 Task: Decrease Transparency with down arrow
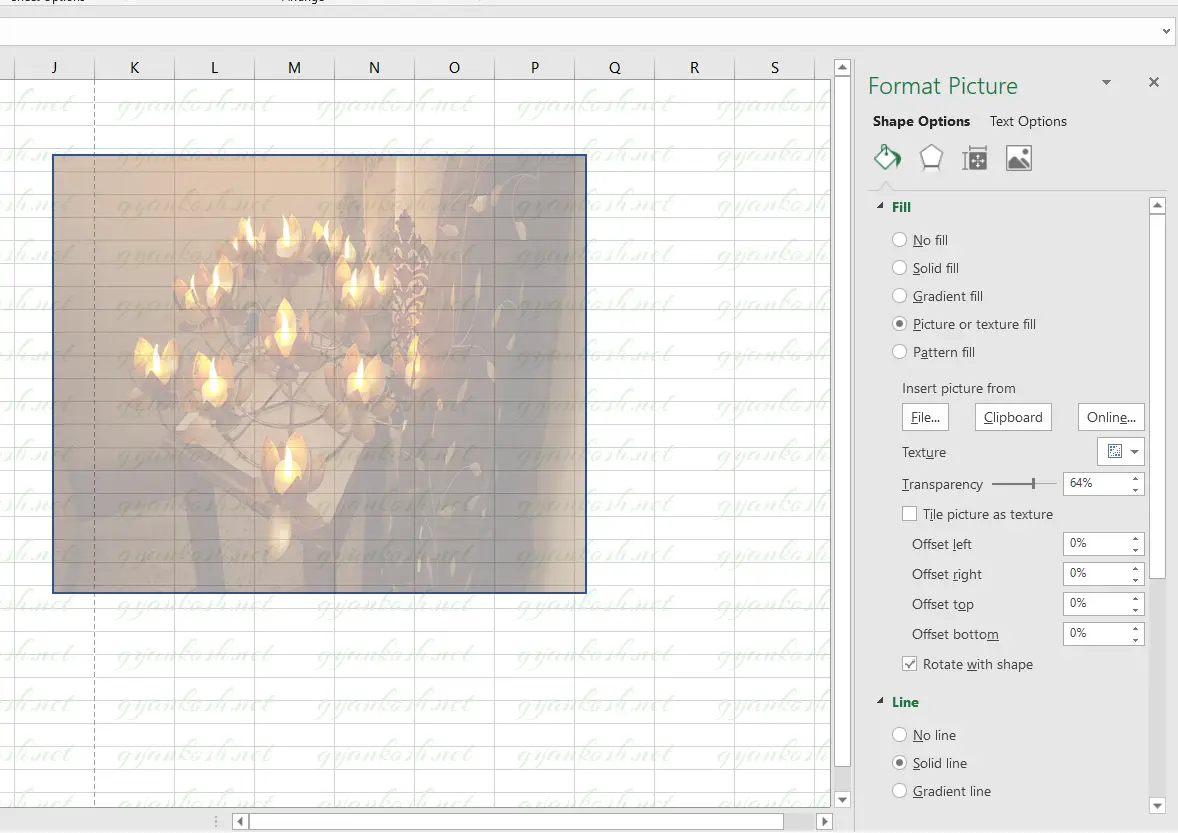[x=1136, y=490]
